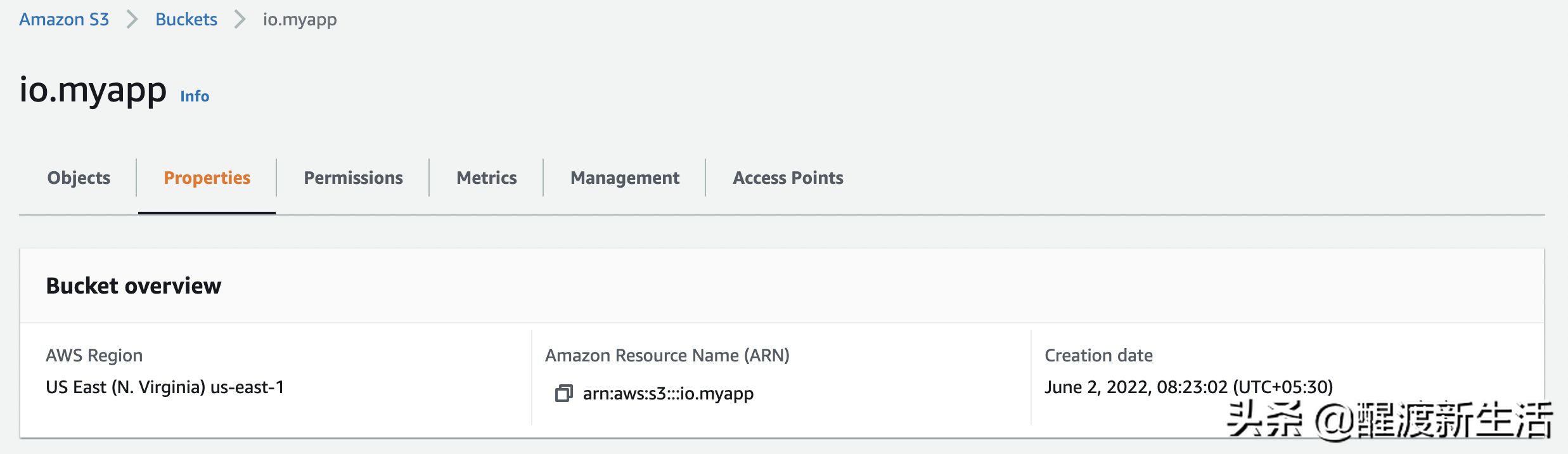The width and height of the screenshot is (1568, 454).
Task: Click the breadcrumb chevron after Buckets
Action: (x=240, y=19)
